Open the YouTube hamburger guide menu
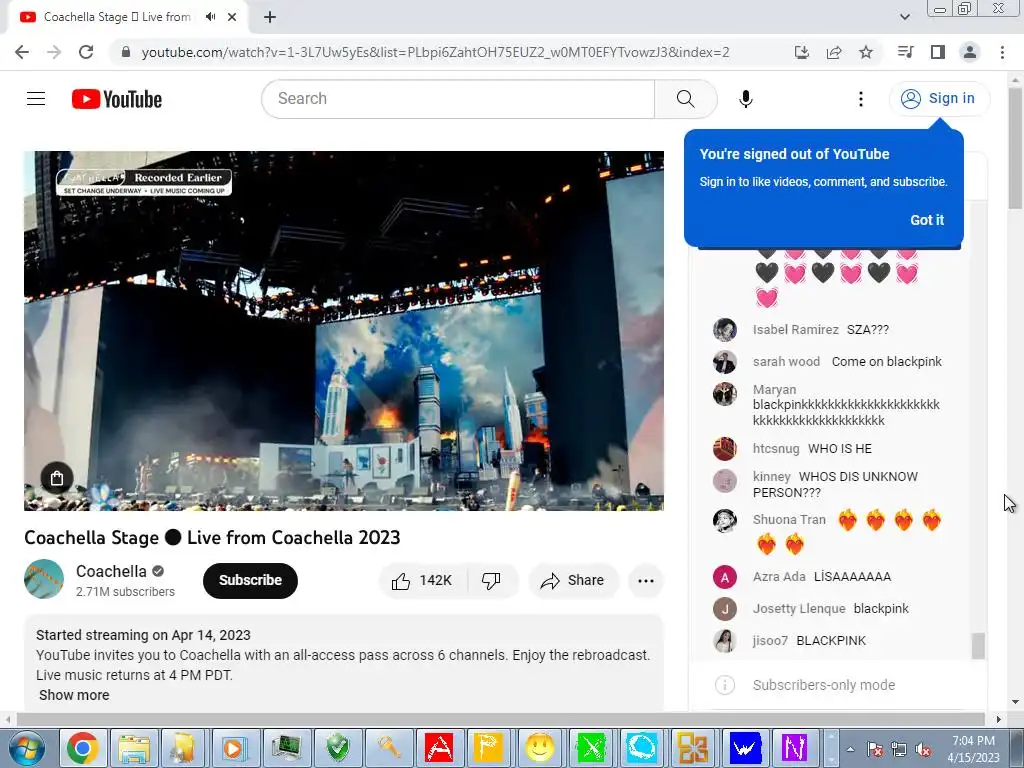 (36, 99)
